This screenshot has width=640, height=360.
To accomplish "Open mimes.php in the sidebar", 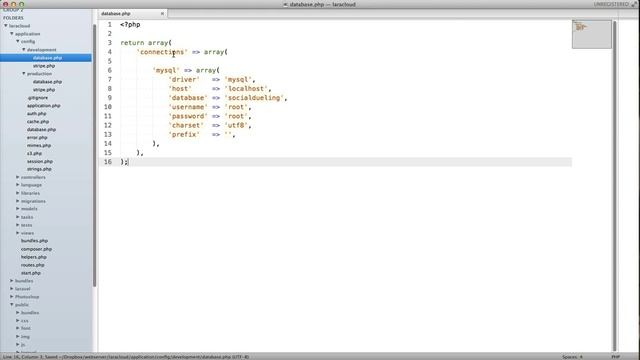I will [39, 145].
